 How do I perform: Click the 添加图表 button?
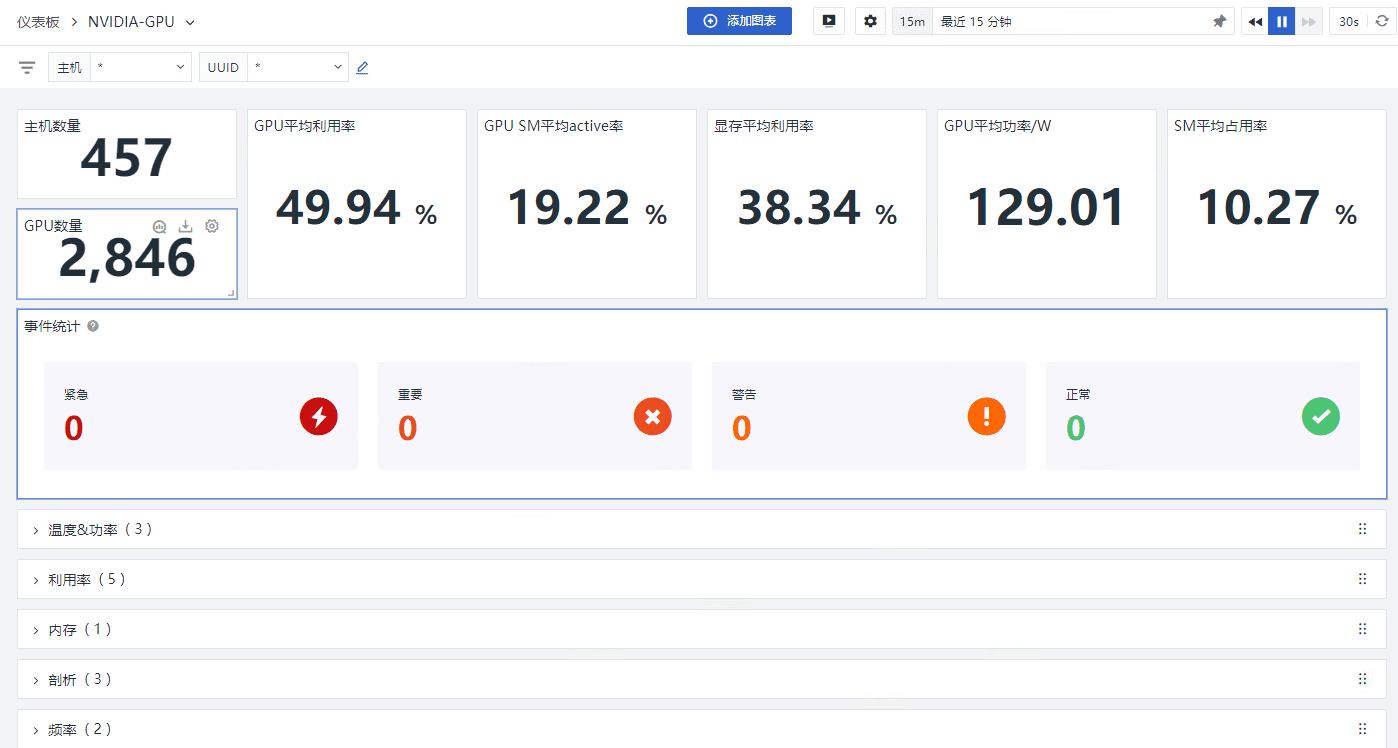click(739, 21)
